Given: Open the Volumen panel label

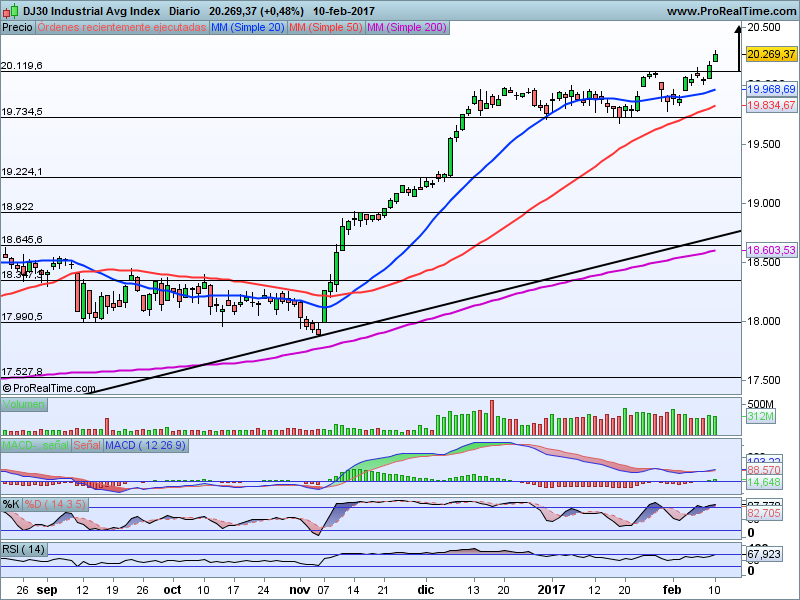Looking at the screenshot, I should [24, 405].
